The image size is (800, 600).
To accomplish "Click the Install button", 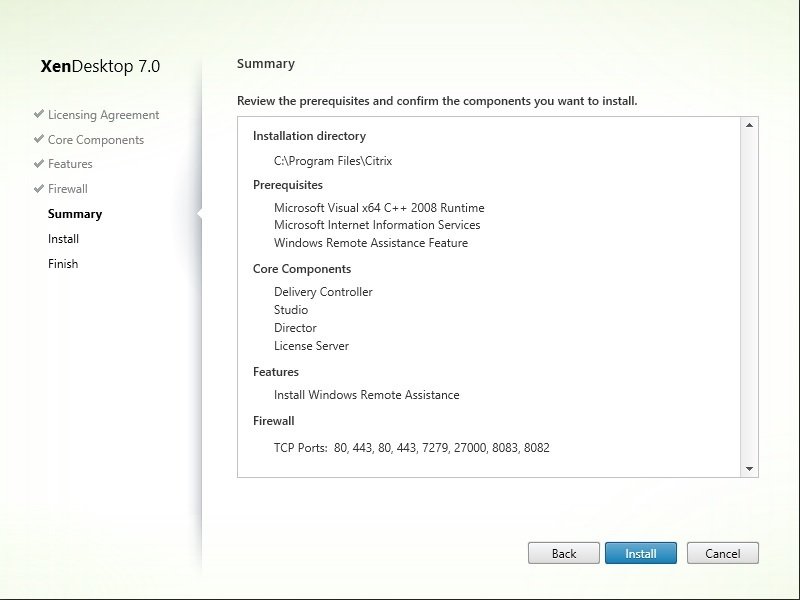I will 641,553.
